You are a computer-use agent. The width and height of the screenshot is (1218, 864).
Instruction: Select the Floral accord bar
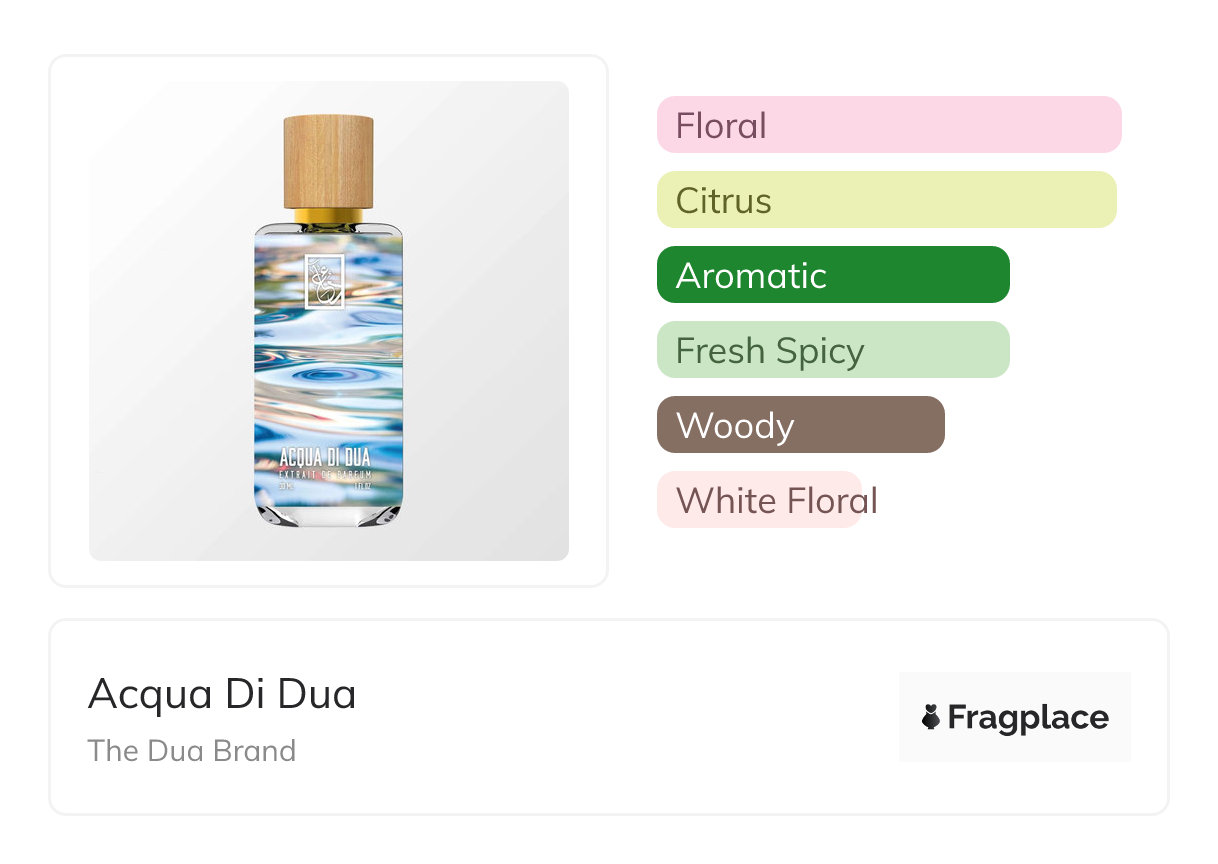(888, 125)
